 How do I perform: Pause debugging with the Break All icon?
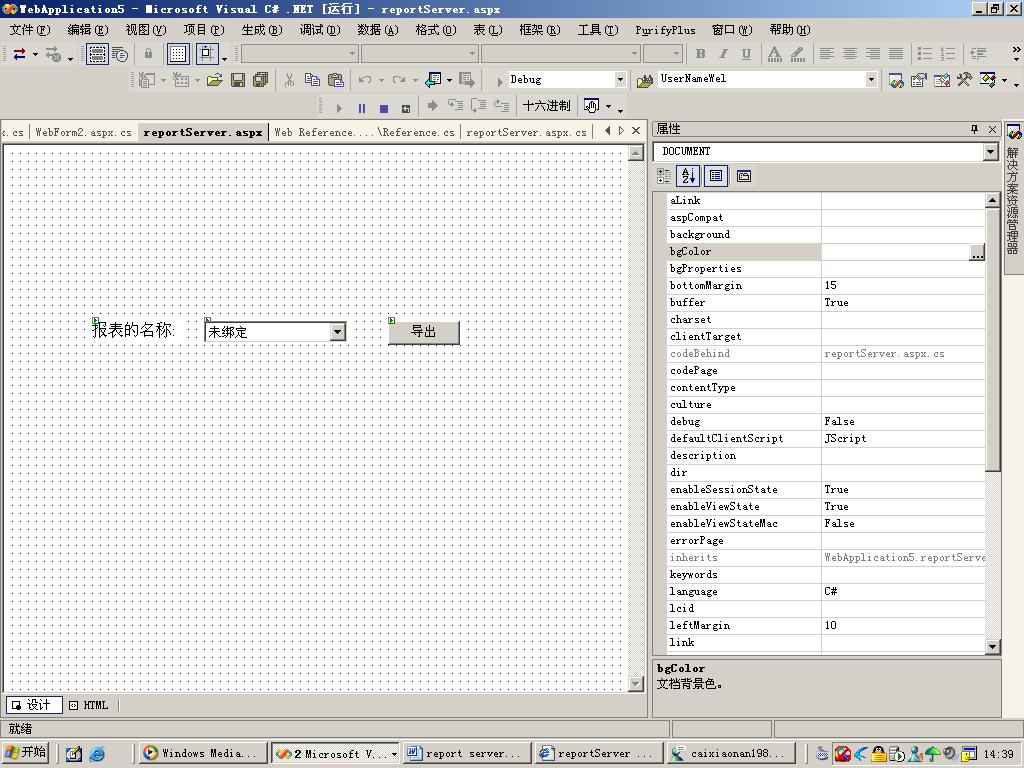click(362, 108)
